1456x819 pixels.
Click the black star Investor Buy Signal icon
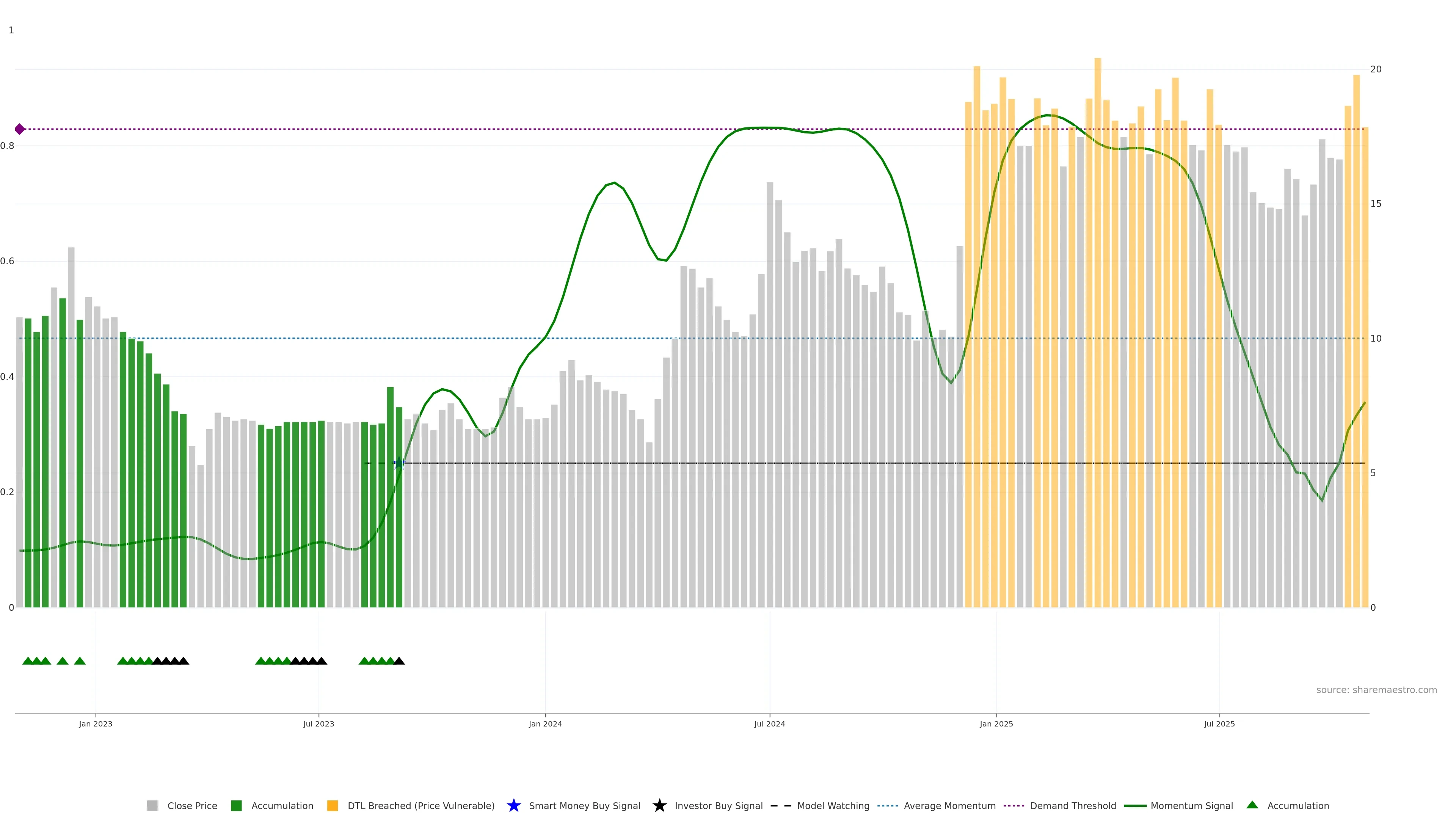pos(659,805)
